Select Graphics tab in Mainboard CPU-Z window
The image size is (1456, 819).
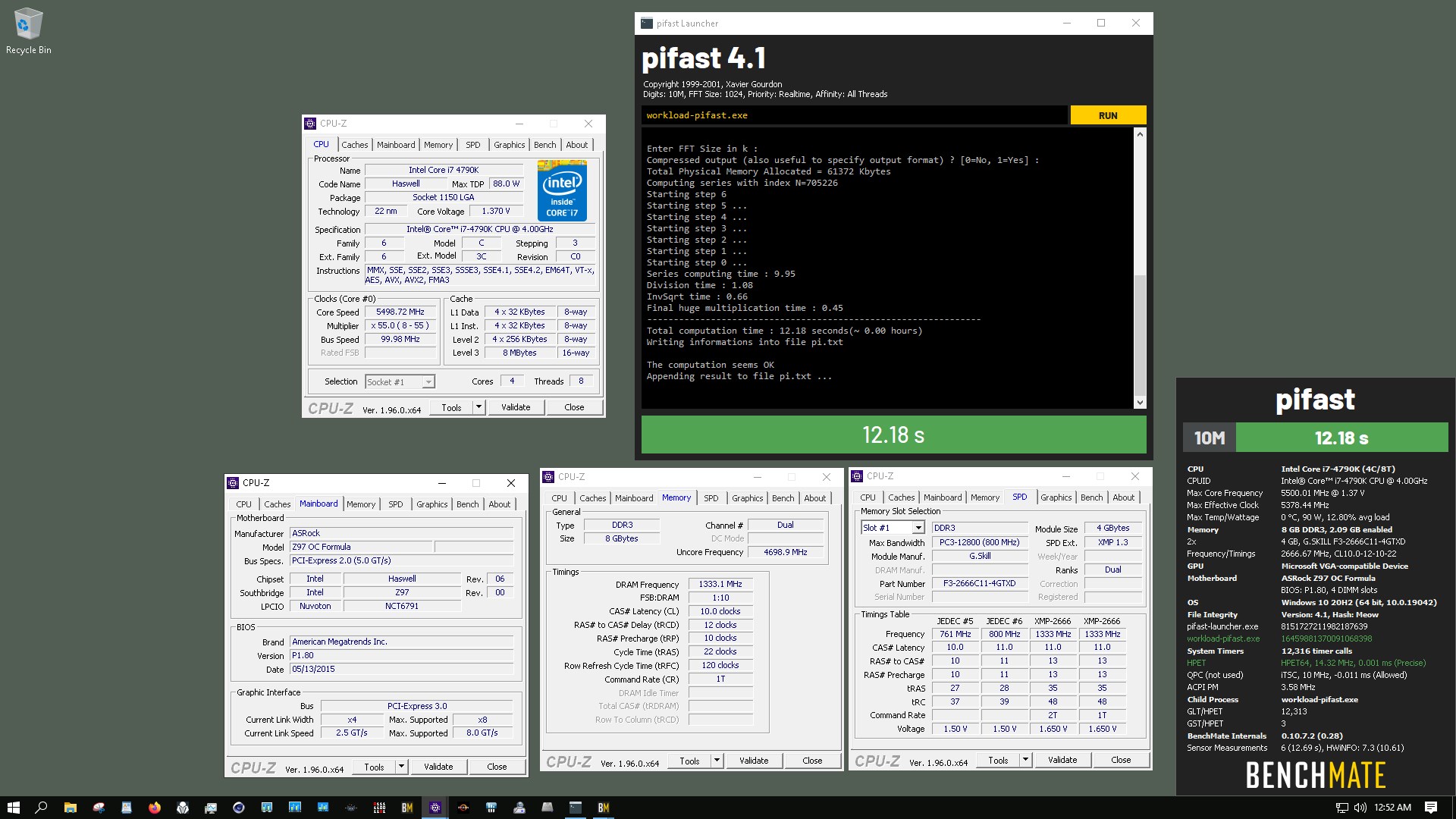pyautogui.click(x=432, y=504)
